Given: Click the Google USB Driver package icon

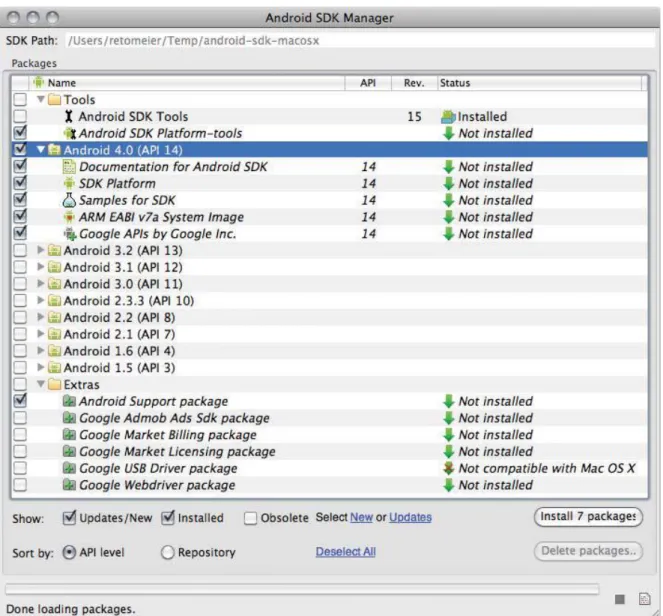Looking at the screenshot, I should pos(69,468).
